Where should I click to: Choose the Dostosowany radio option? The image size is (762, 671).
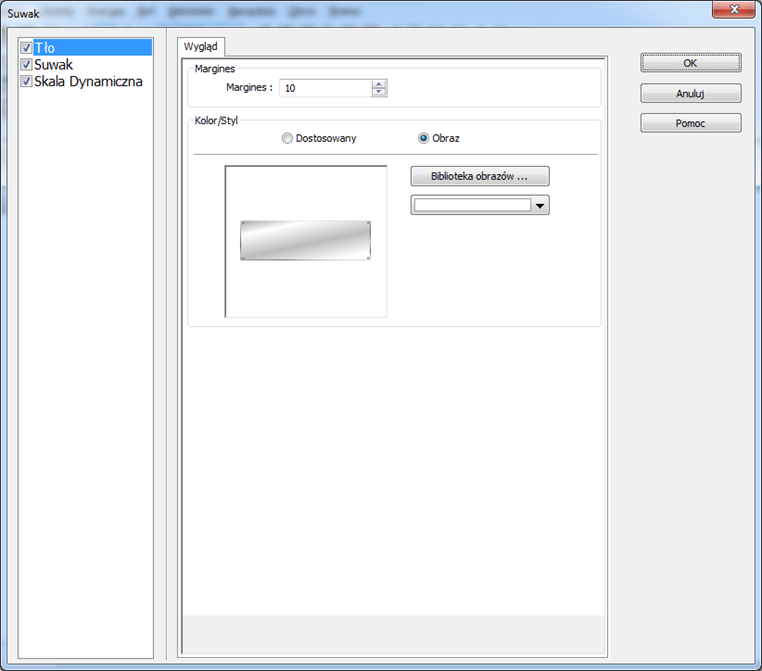tap(319, 138)
